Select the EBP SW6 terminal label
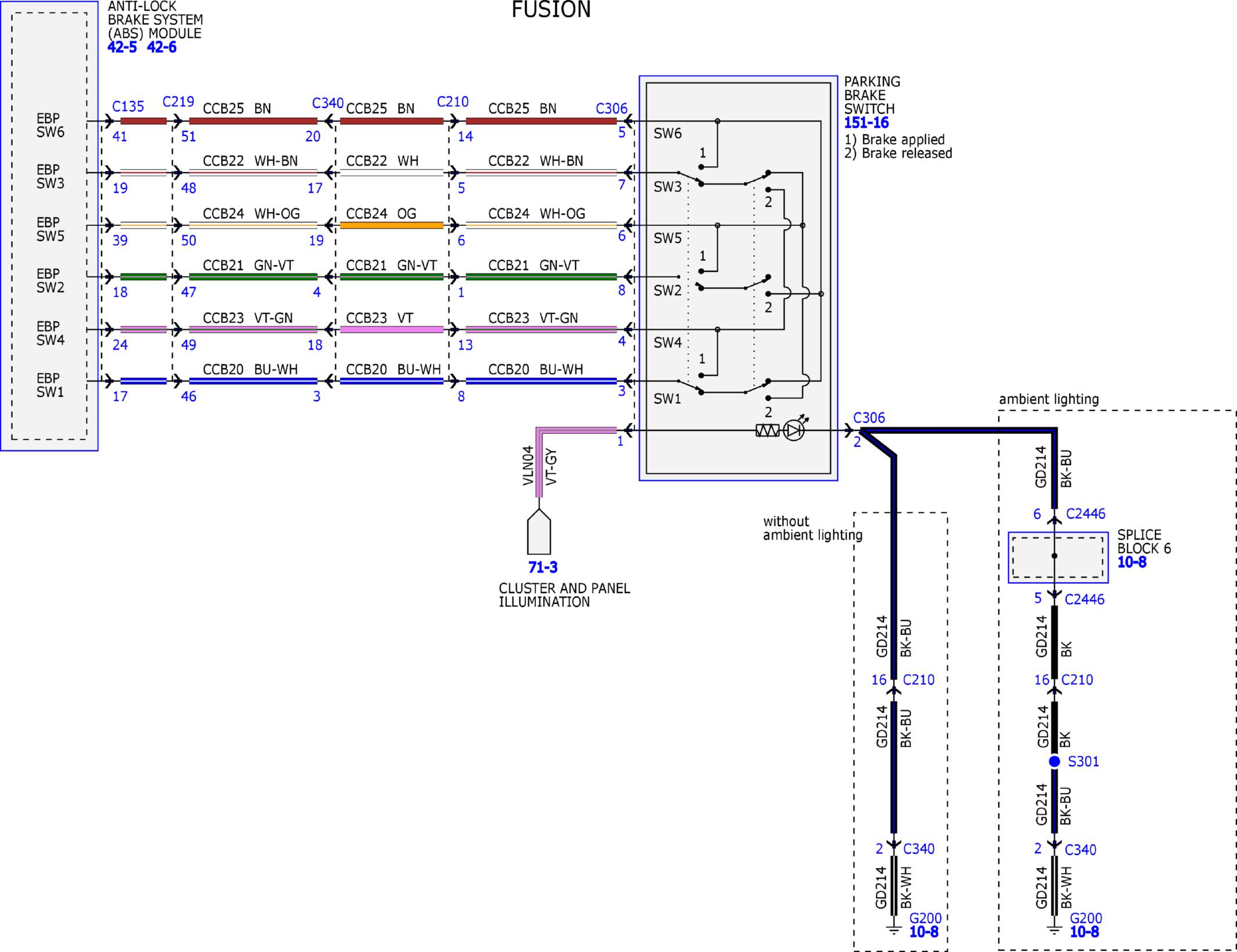The width and height of the screenshot is (1237, 952). click(50, 125)
